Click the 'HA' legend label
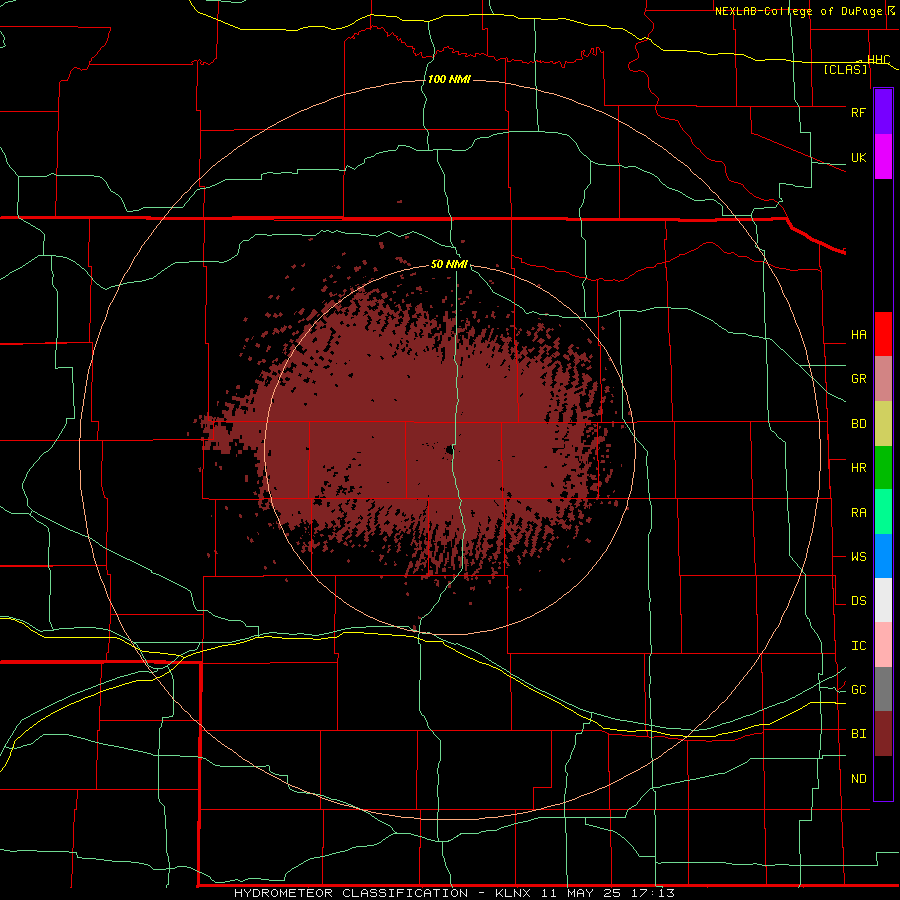 (x=858, y=335)
